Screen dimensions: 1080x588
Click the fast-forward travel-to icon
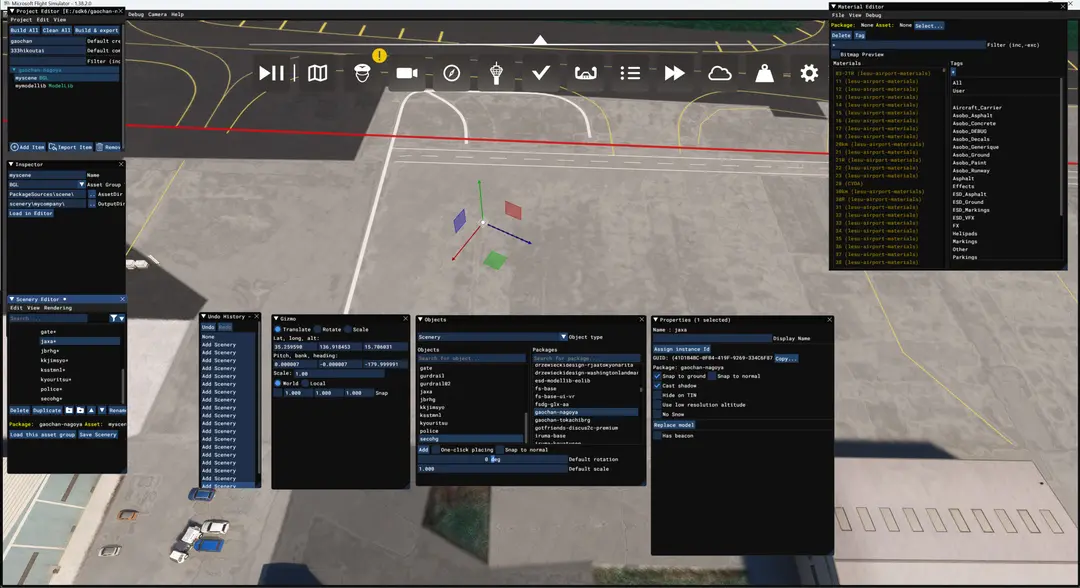coord(674,72)
